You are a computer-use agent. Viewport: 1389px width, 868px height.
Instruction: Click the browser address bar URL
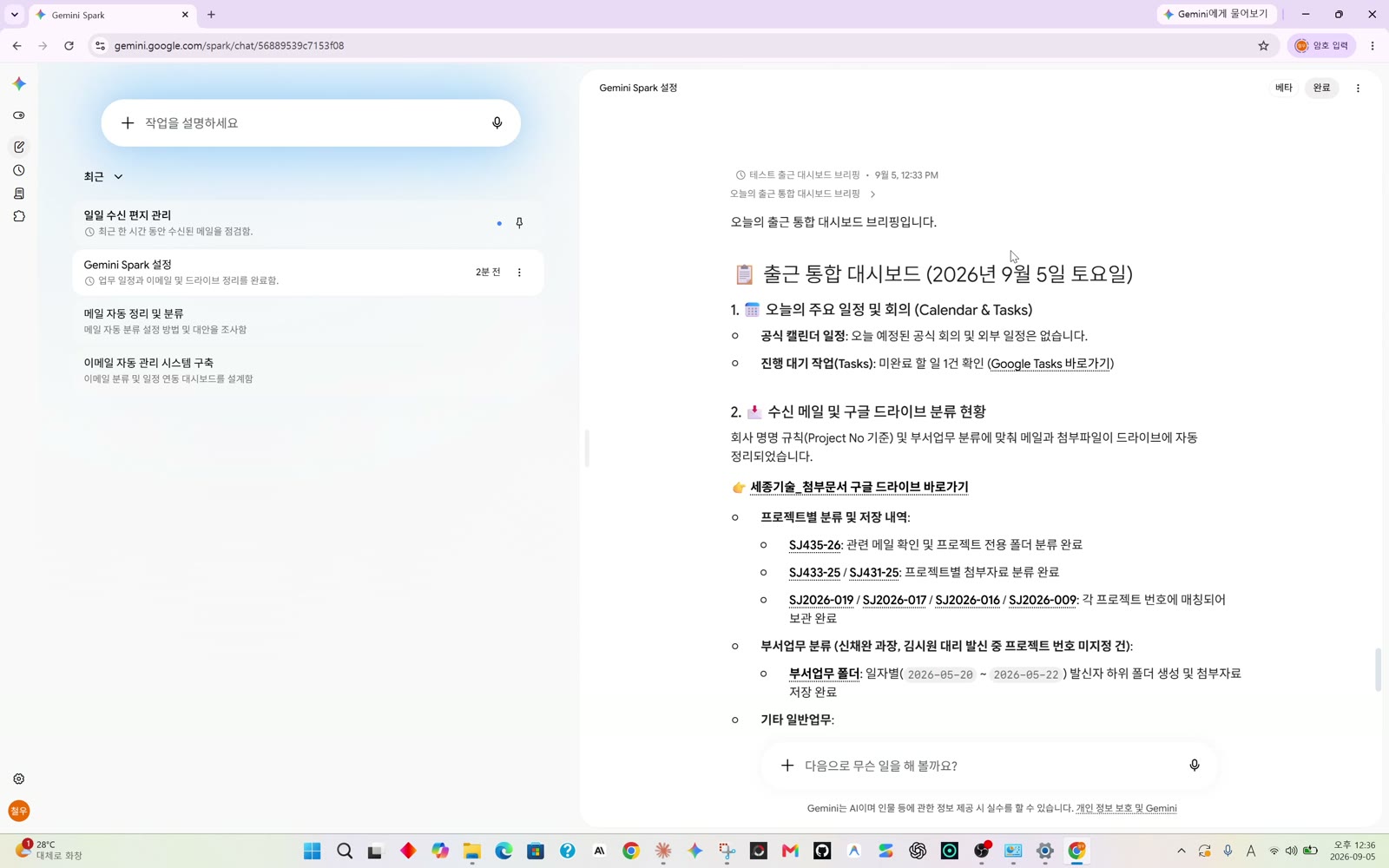(x=229, y=46)
